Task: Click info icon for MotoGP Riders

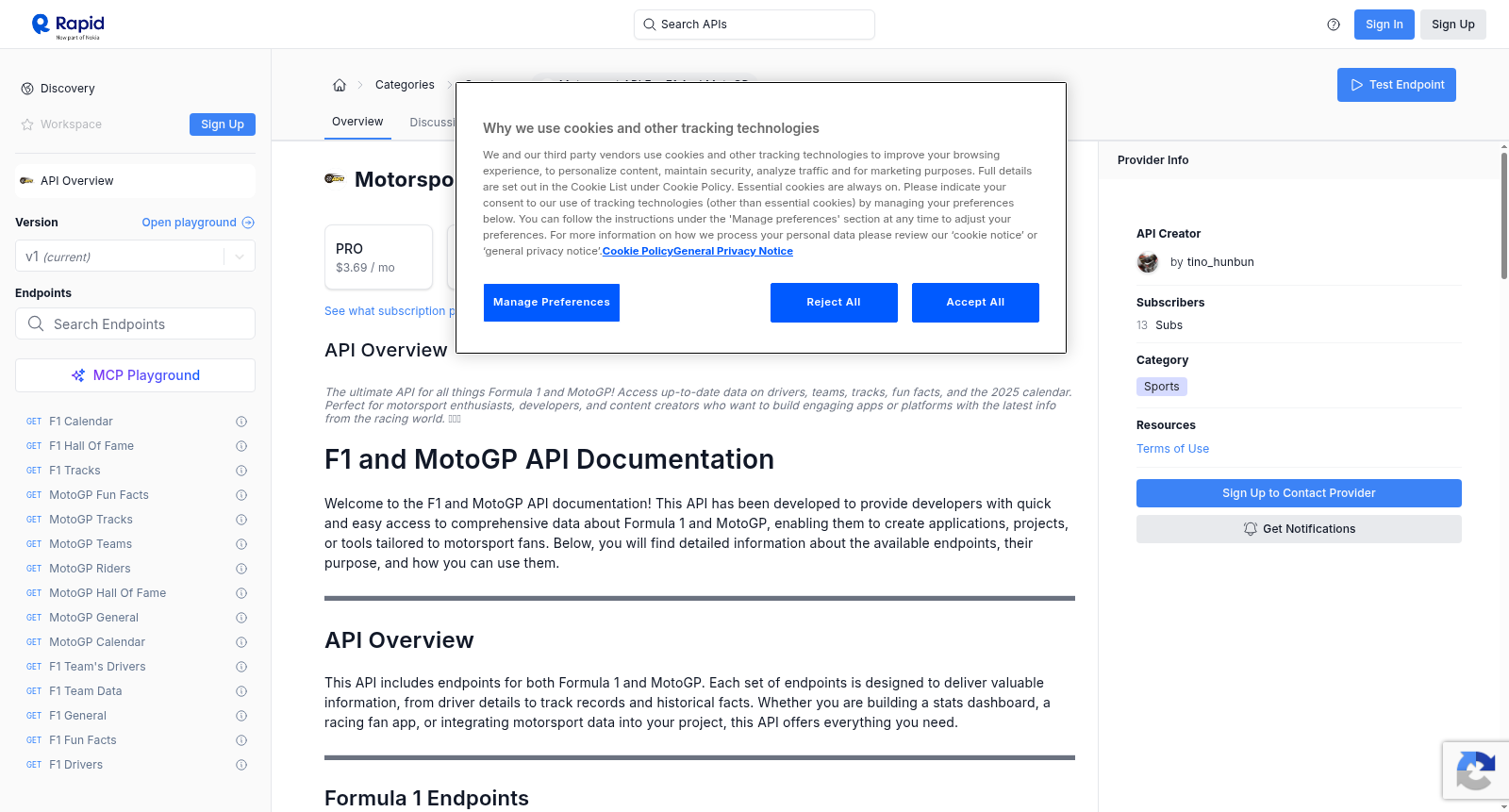Action: (x=241, y=569)
